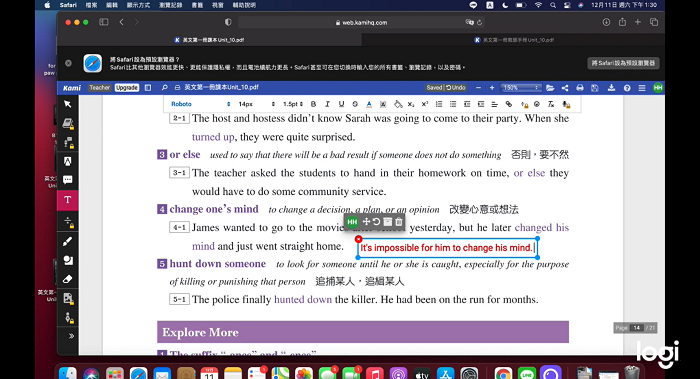Save the document with disk icon
Viewport: 700px width, 379px height.
pos(595,88)
